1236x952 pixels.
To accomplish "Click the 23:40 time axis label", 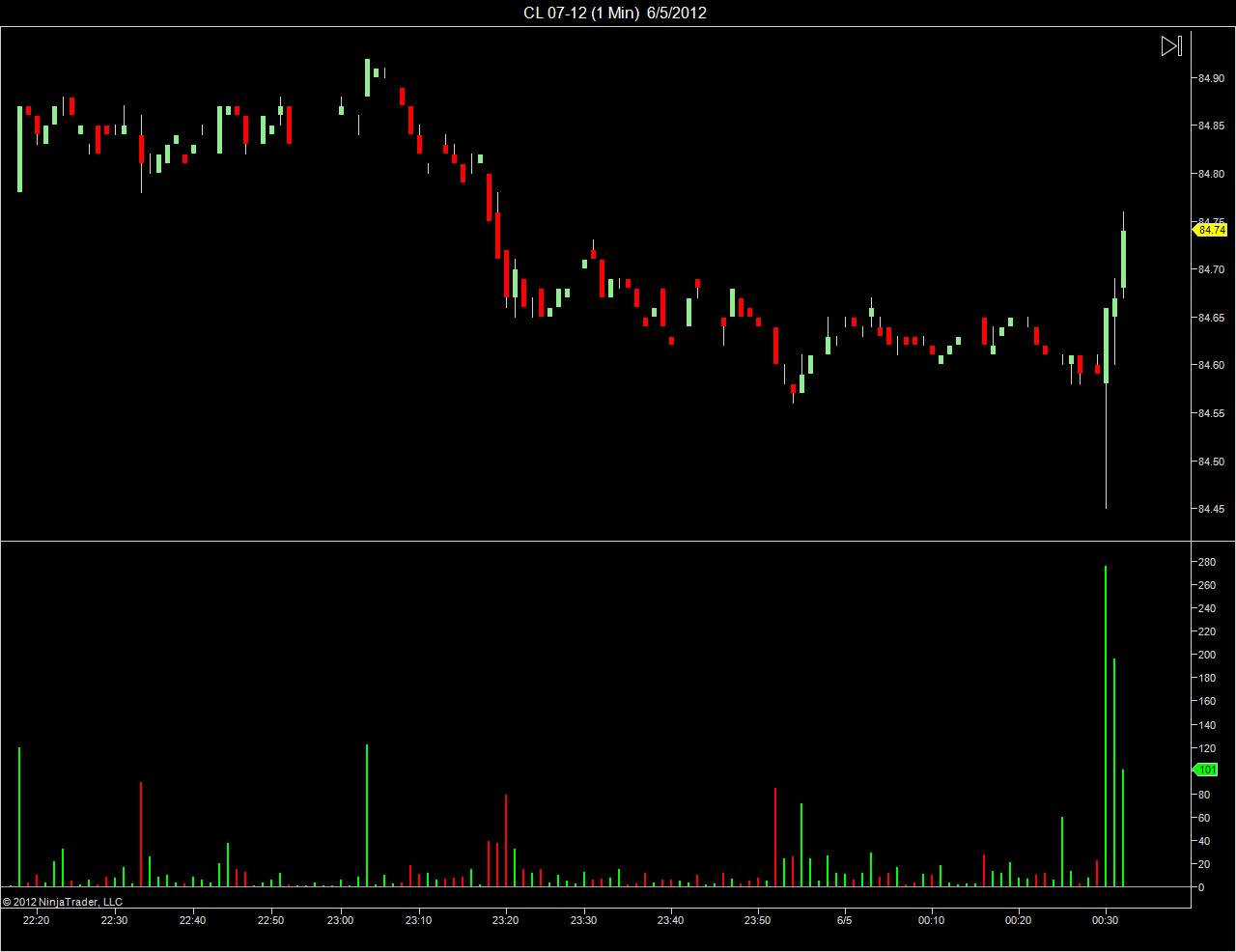I will [x=671, y=920].
